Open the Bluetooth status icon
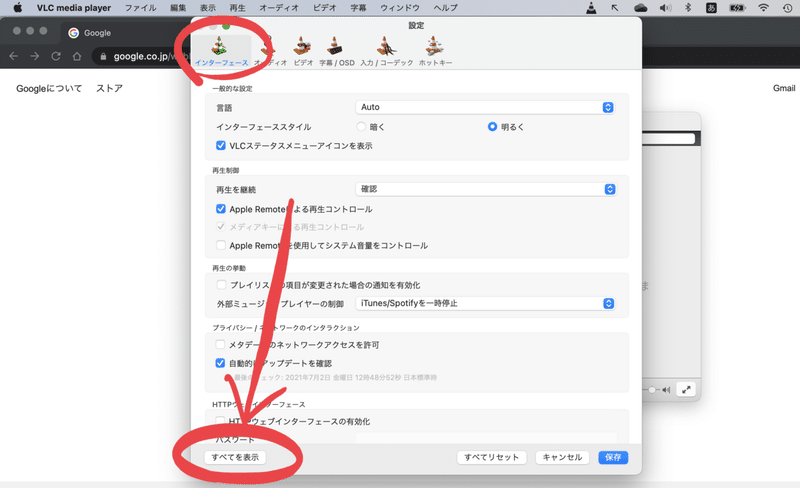Screen dimensions: 800x488 pyautogui.click(x=688, y=8)
